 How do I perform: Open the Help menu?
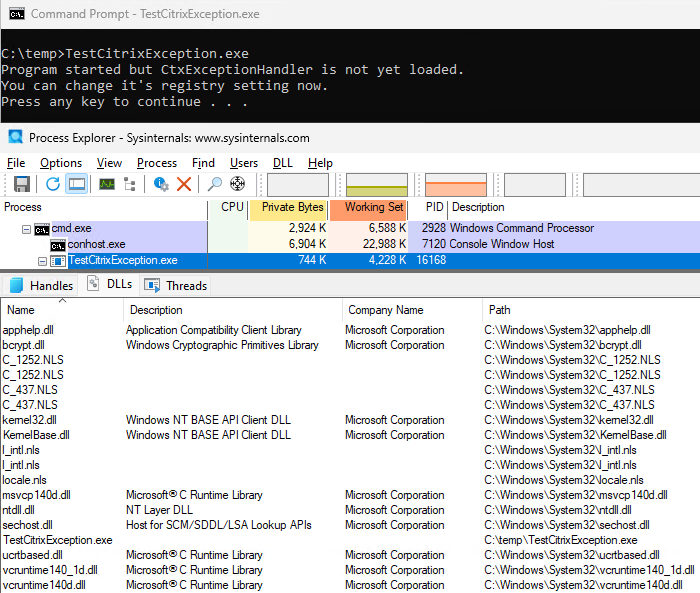click(320, 163)
